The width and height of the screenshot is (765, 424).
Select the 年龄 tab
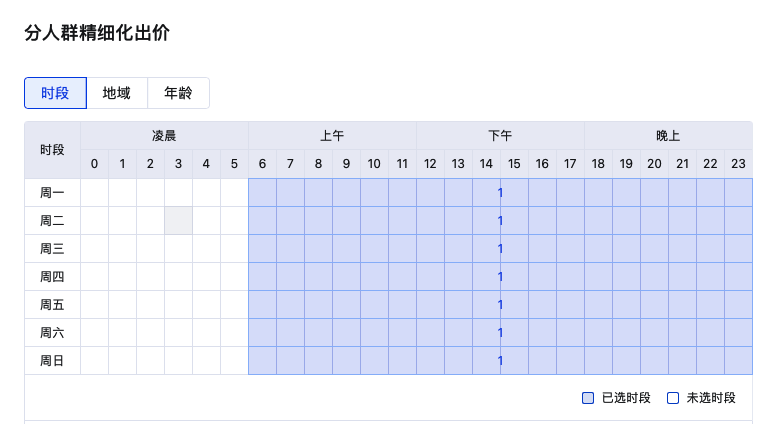tap(178, 93)
